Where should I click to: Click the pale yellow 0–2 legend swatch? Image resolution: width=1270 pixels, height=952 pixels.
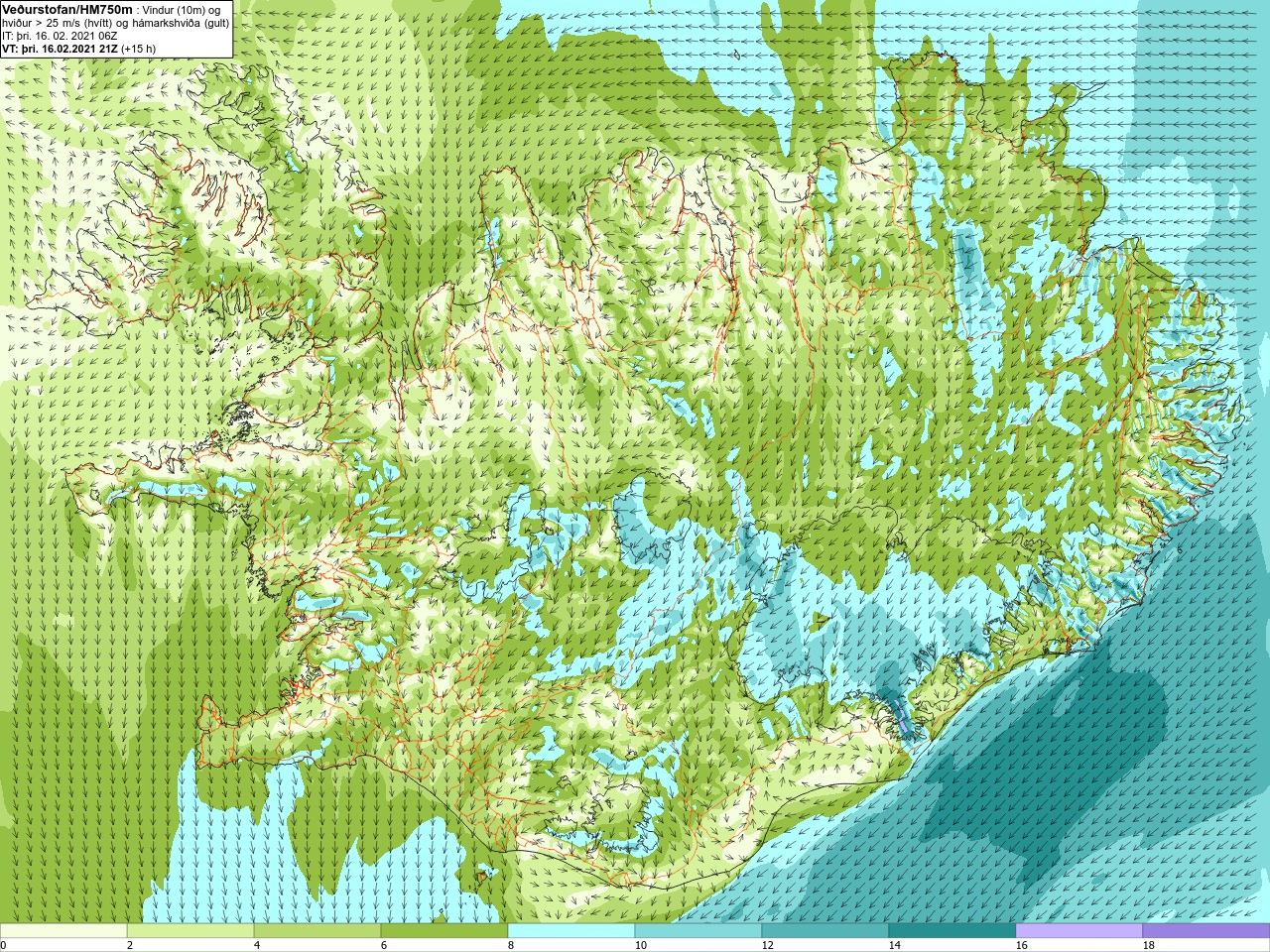[63, 931]
